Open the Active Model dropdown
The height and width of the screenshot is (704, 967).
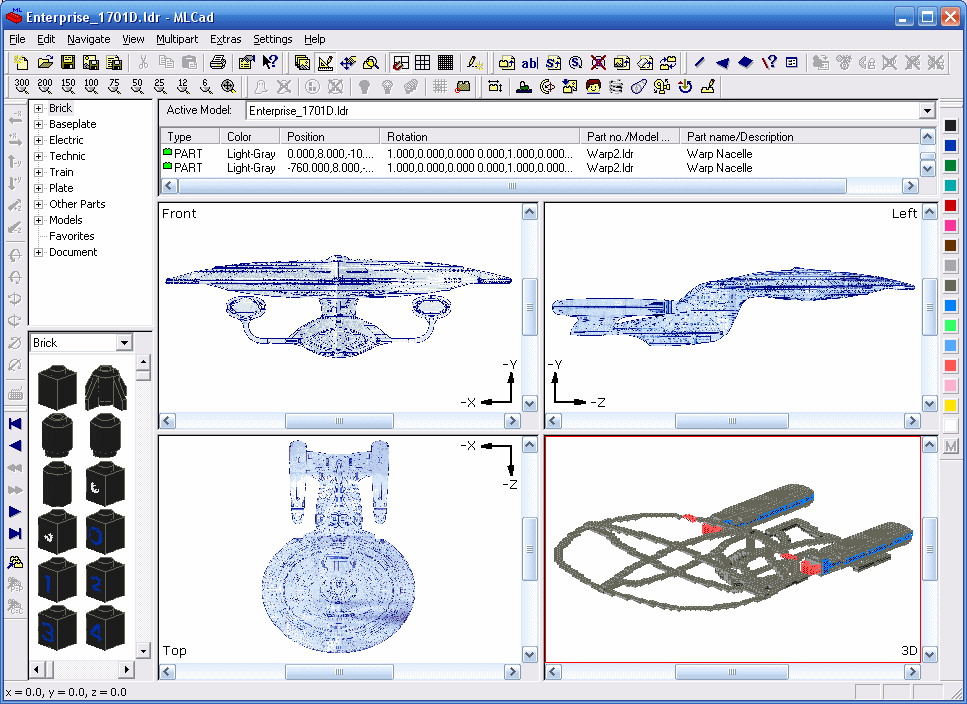click(x=927, y=110)
